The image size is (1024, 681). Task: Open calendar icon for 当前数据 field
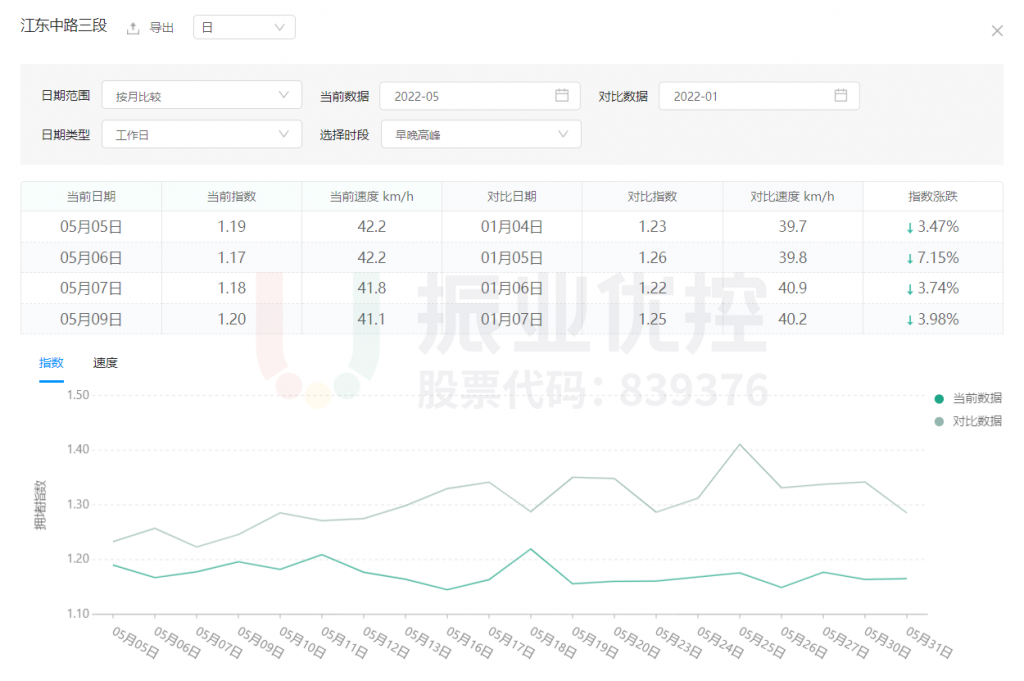coord(562,96)
